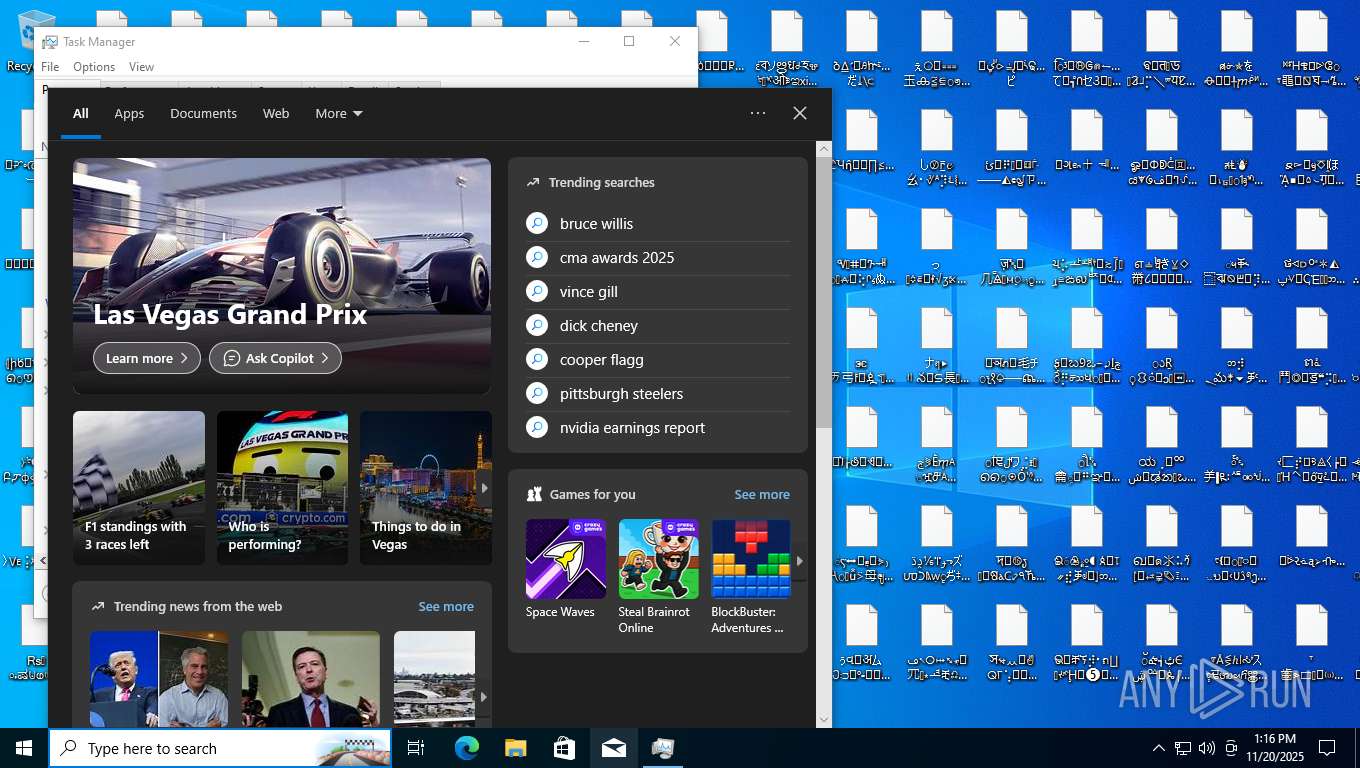Open the Options menu in Task Manager
1360x768 pixels.
(x=94, y=67)
